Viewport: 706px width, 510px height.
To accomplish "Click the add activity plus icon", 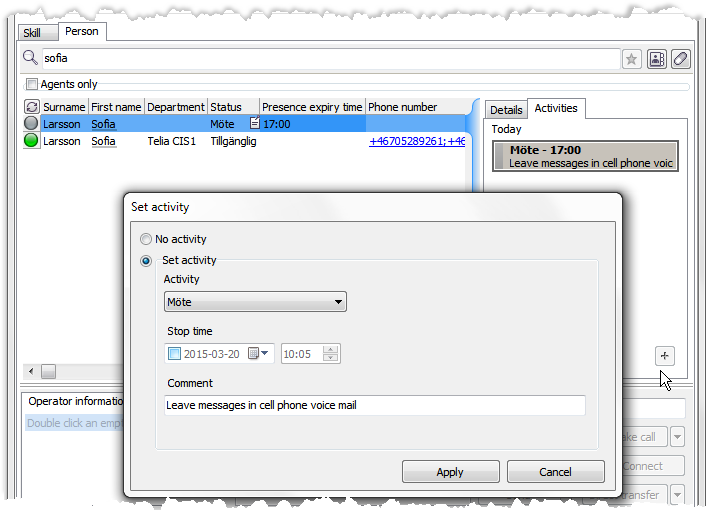I will pyautogui.click(x=666, y=355).
